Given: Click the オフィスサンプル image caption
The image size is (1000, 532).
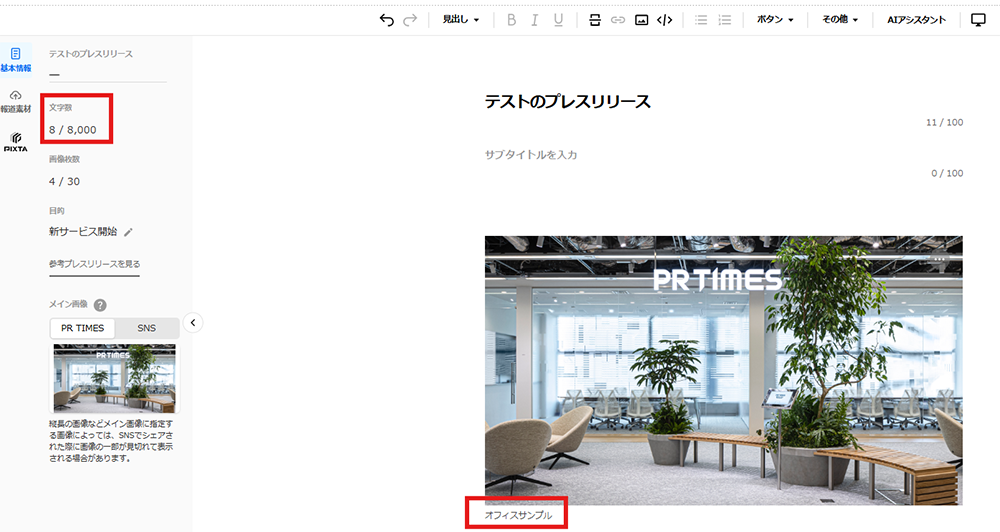Looking at the screenshot, I should click(x=518, y=515).
